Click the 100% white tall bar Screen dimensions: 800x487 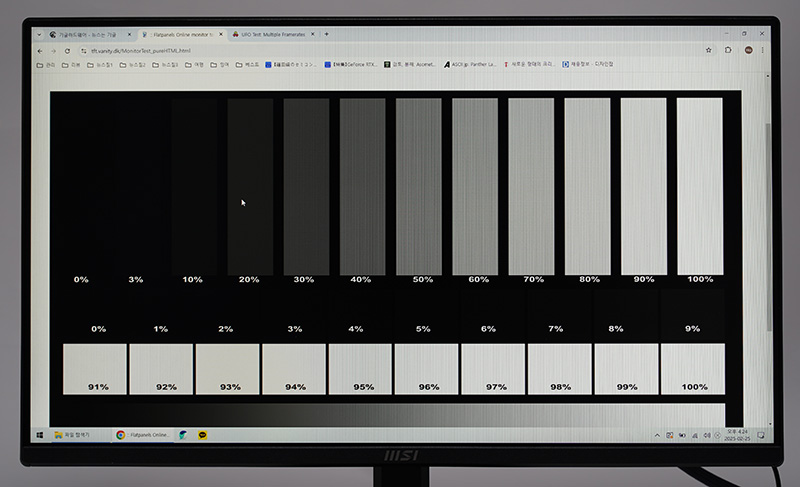point(699,187)
